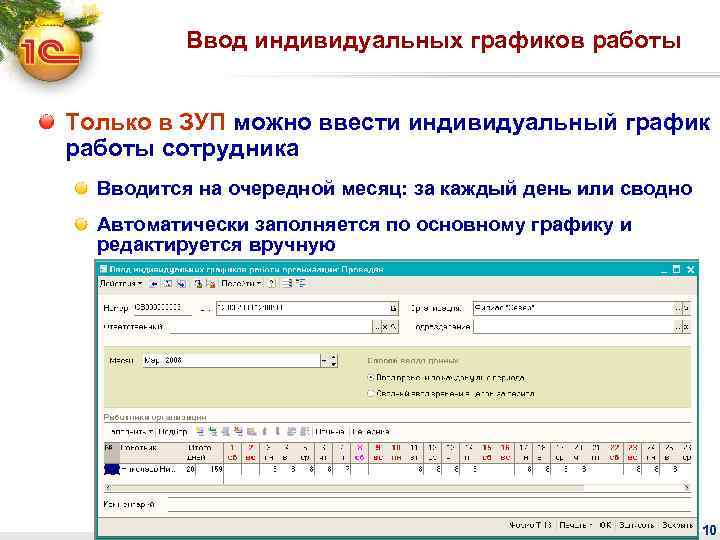Clear the Подразделение field with its x button
This screenshot has height=540, width=720.
(x=686, y=327)
